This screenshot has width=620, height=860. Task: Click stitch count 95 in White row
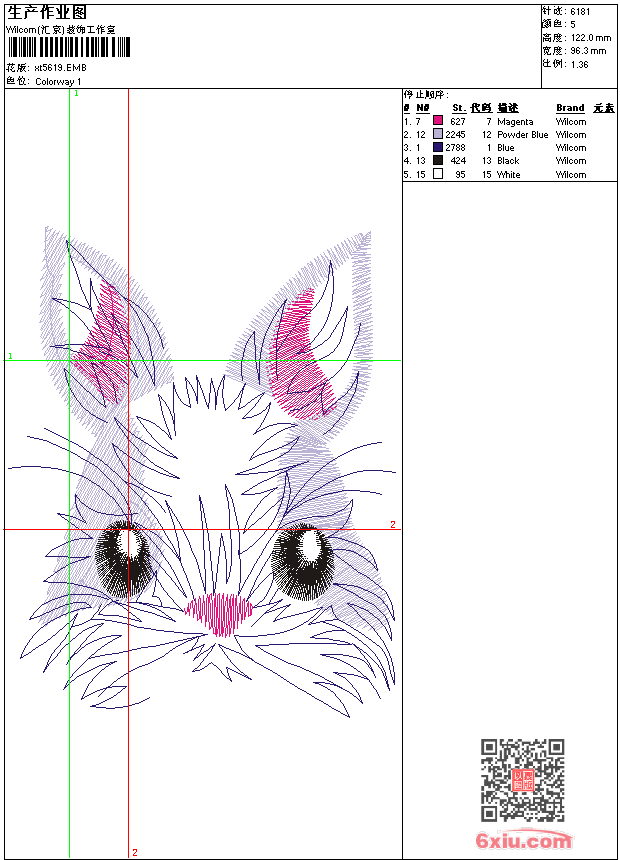point(460,175)
